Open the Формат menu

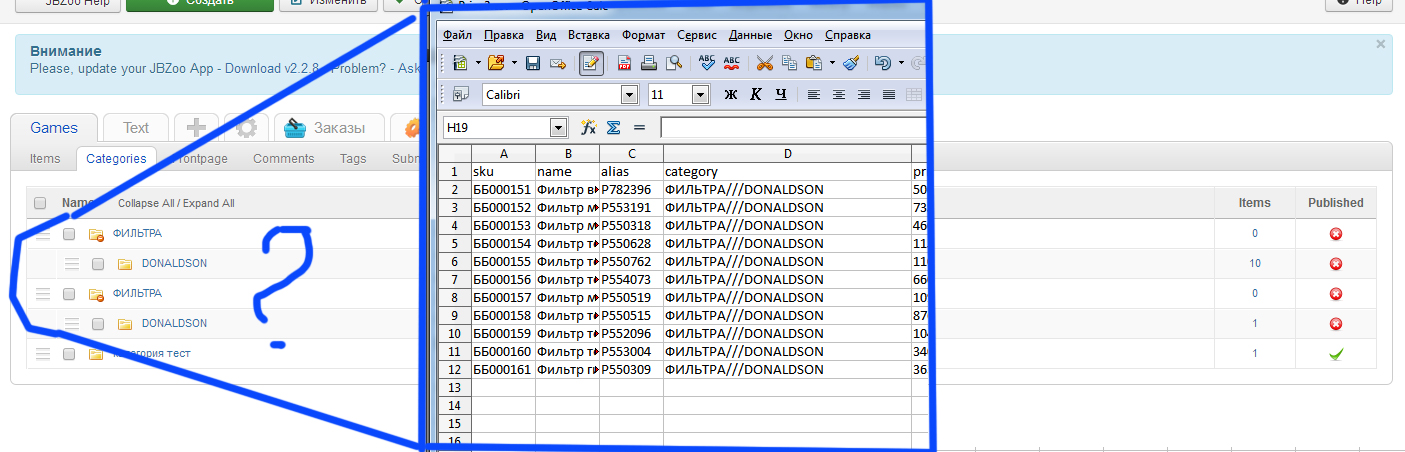643,35
